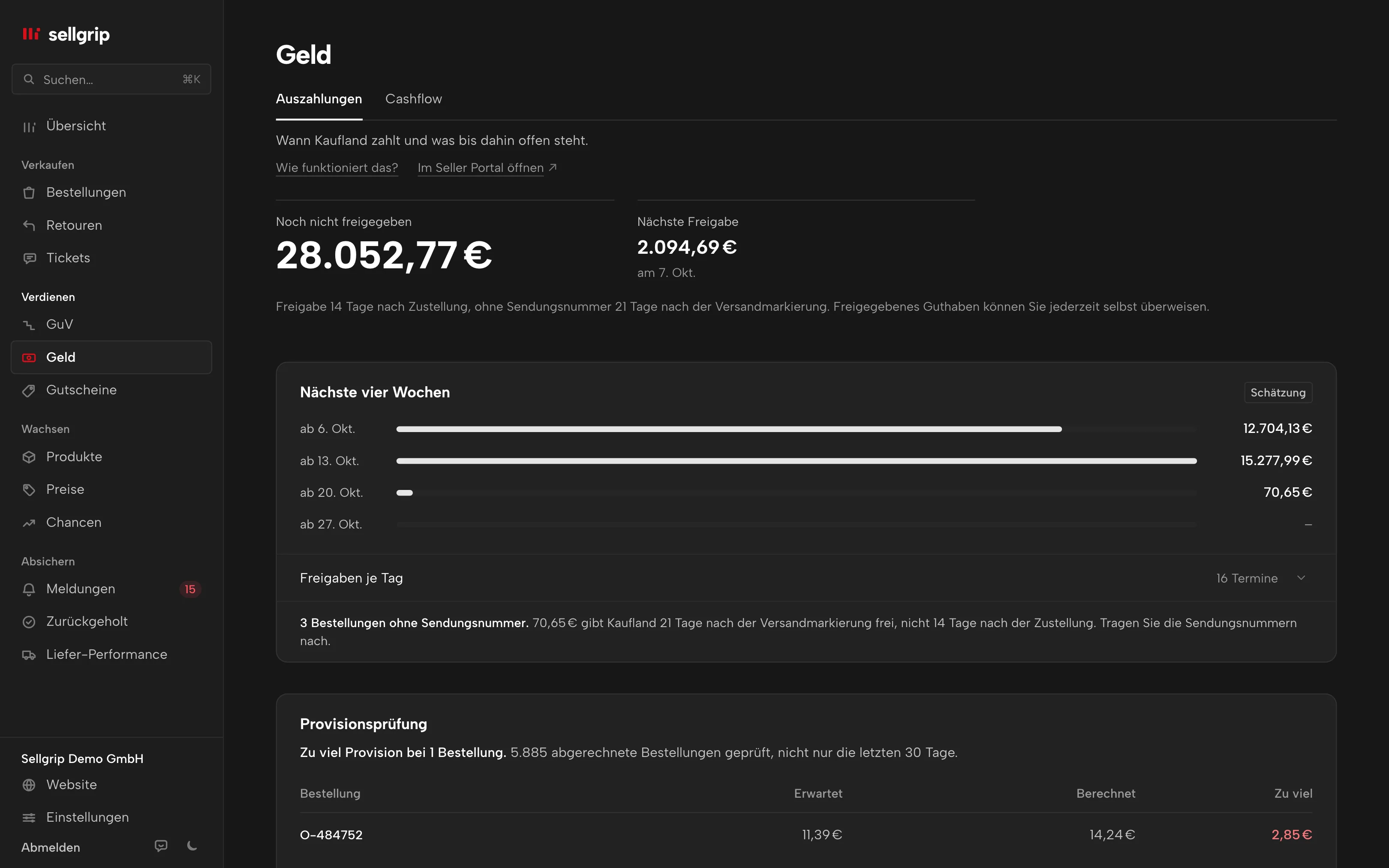
Task: Switch to the Cashflow tab
Action: [413, 99]
